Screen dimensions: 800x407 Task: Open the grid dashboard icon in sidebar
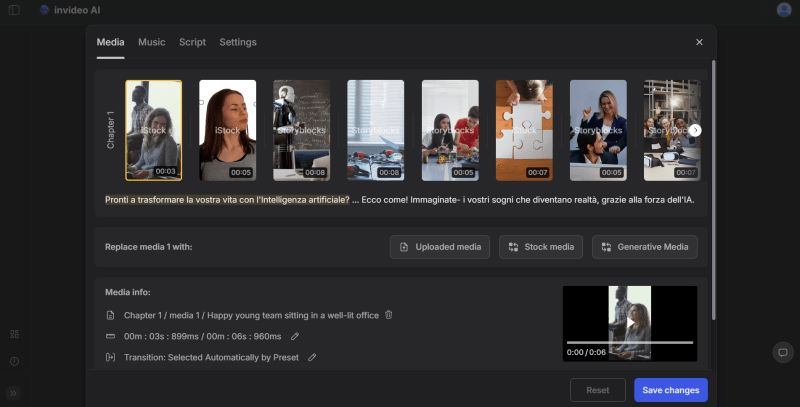pyautogui.click(x=14, y=334)
